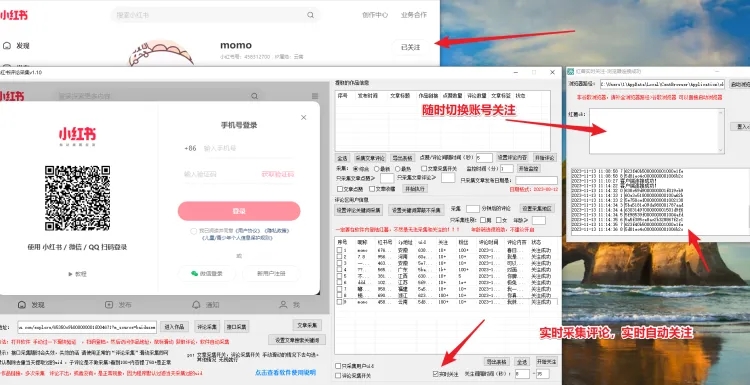Screen dimensions: 750x385
Task: Open 创作中心 in the top Xiaohongshu header
Action: (x=375, y=15)
